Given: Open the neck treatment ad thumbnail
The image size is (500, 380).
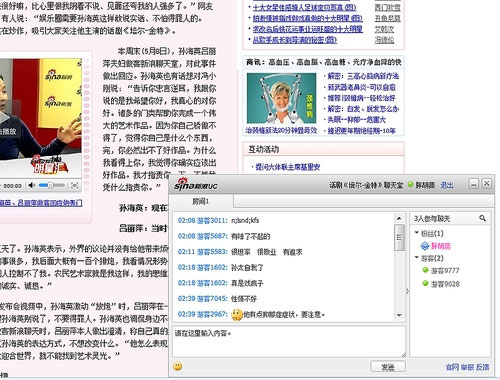Looking at the screenshot, I should [x=281, y=98].
